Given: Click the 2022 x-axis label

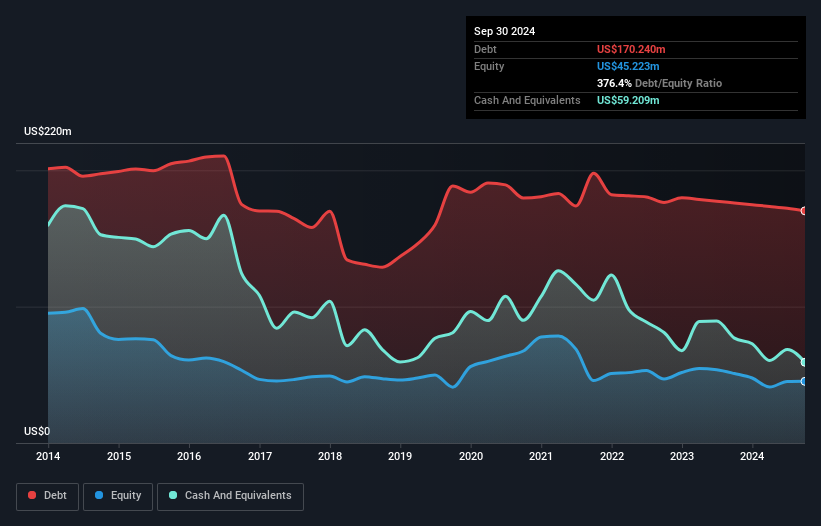Looking at the screenshot, I should 612,456.
